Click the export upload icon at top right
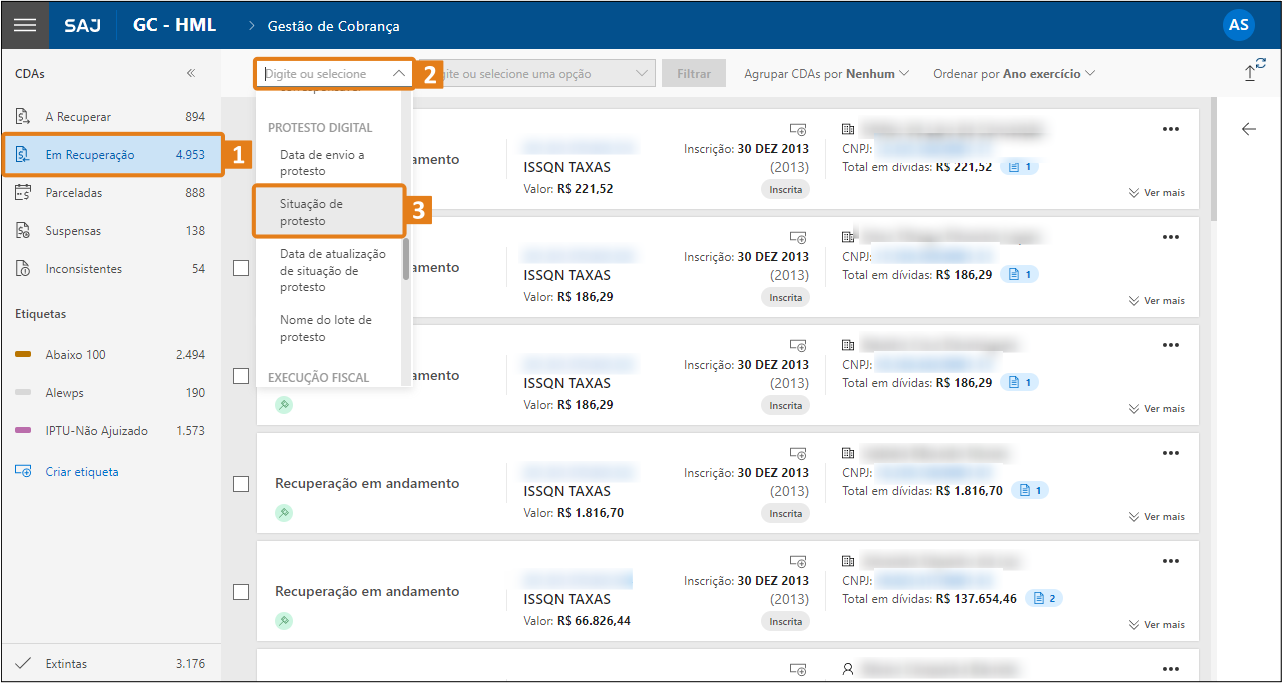Screen dimensions: 1283x683 point(1253,71)
